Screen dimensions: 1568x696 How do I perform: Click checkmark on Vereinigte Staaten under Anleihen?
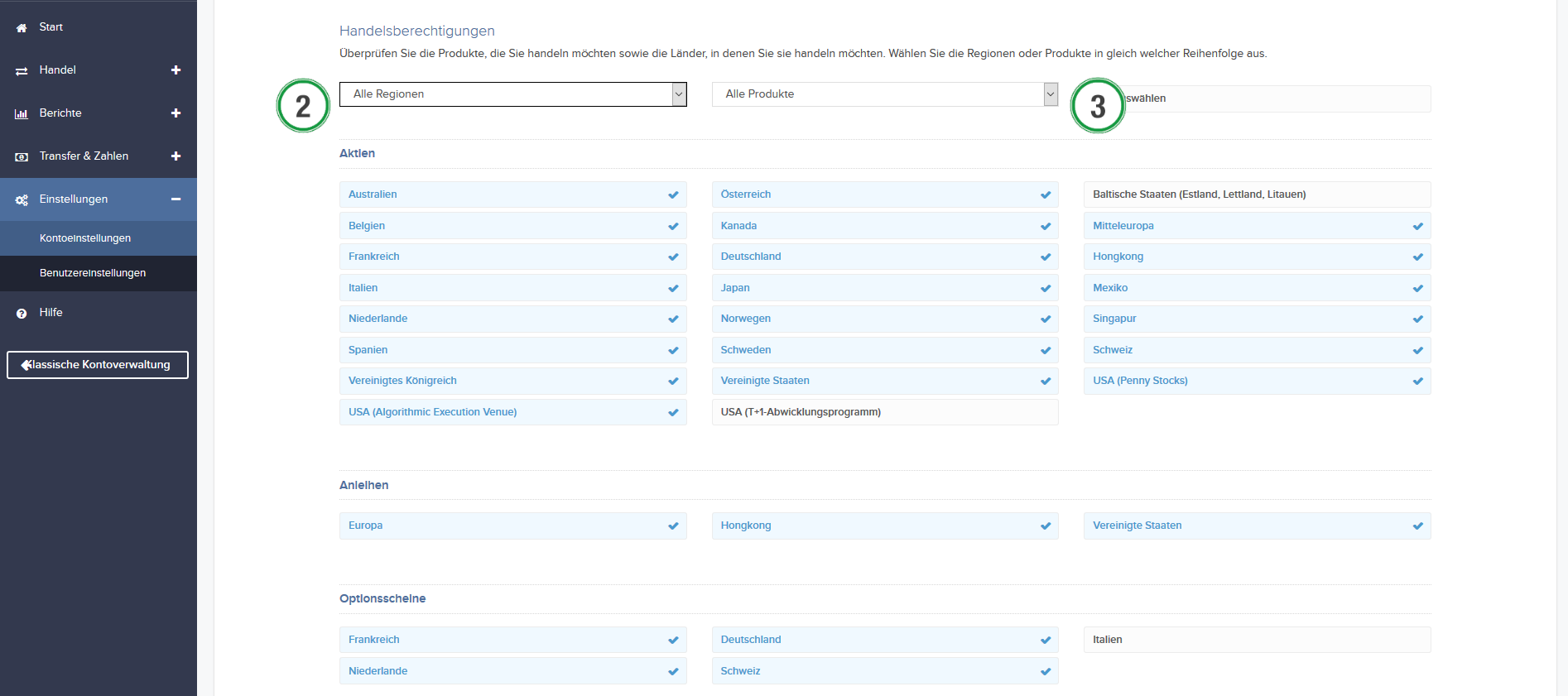1418,526
